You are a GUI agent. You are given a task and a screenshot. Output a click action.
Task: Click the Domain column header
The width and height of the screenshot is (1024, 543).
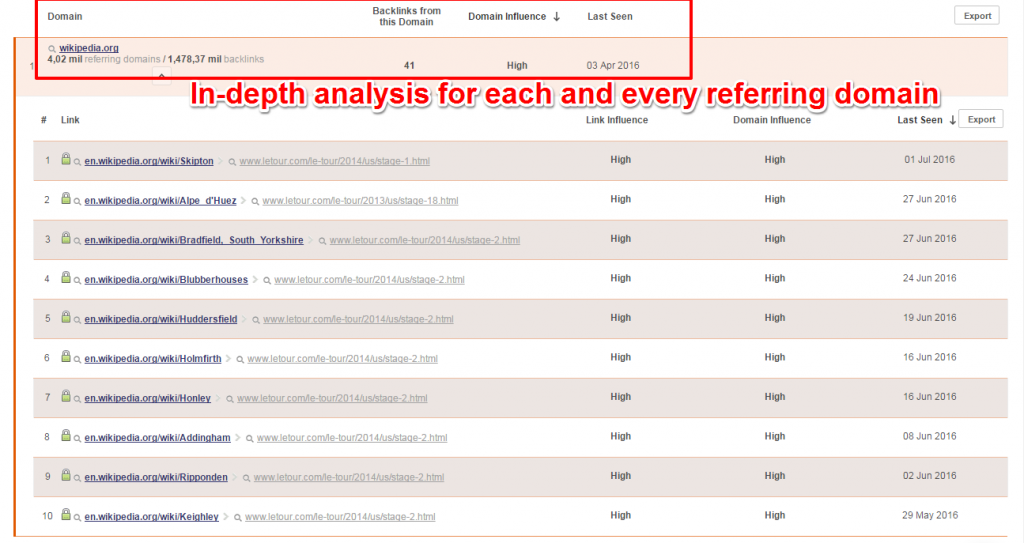click(65, 16)
